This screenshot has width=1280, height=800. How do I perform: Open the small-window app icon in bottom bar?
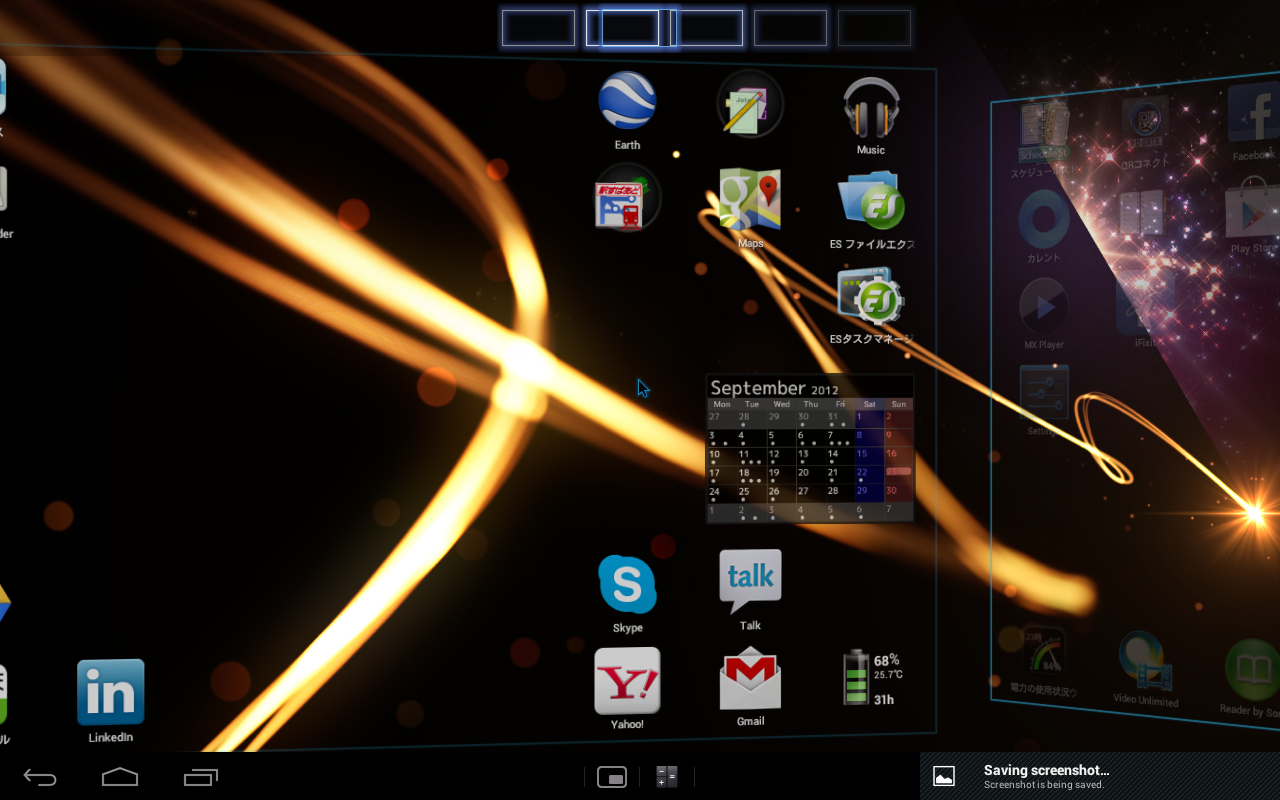pos(612,777)
